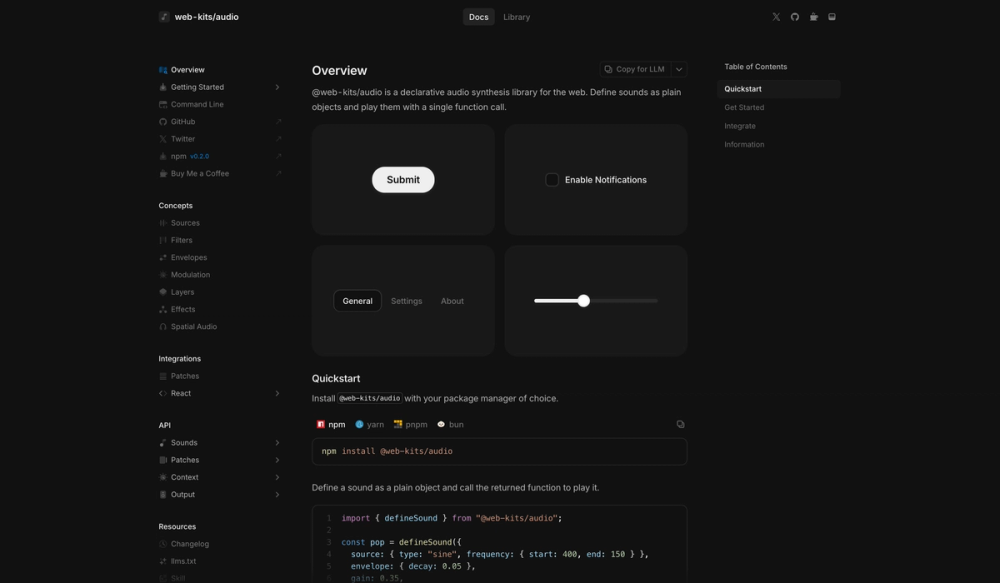Expand the Output section
Screen dimensions: 1000x583
click(277, 494)
